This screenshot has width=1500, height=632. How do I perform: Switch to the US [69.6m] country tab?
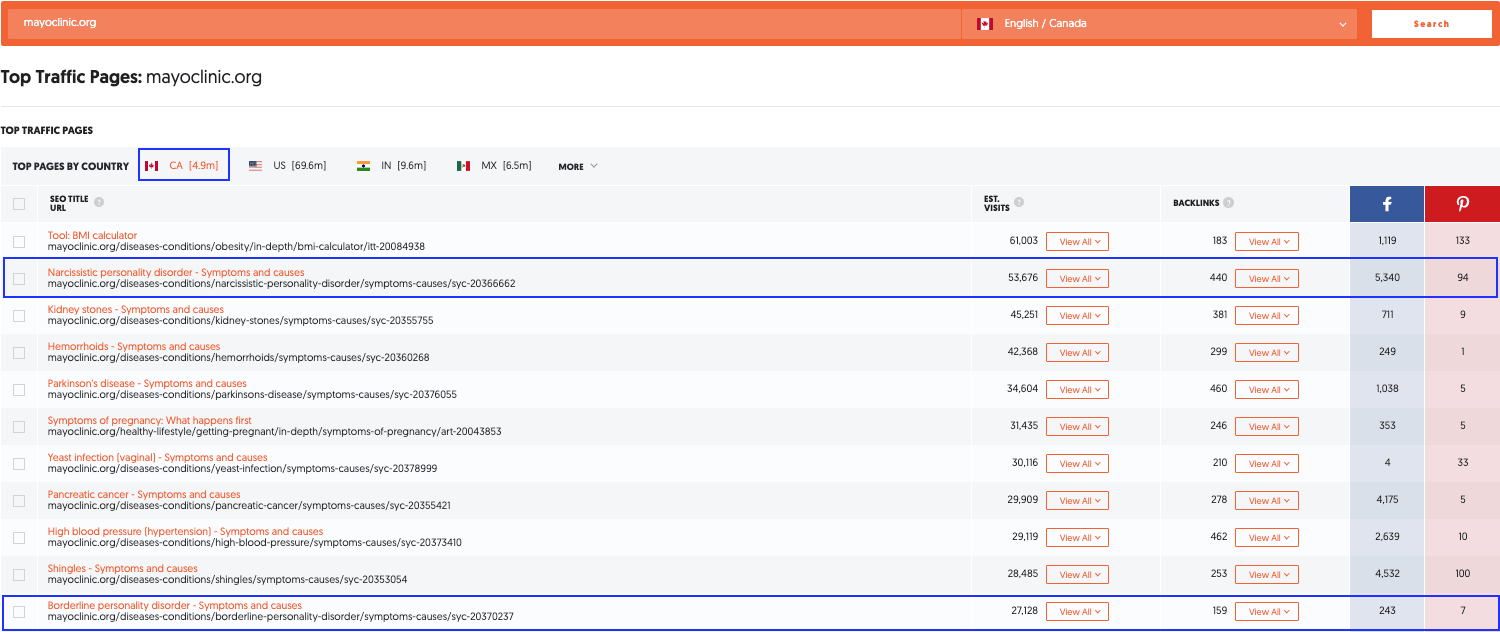coord(288,165)
